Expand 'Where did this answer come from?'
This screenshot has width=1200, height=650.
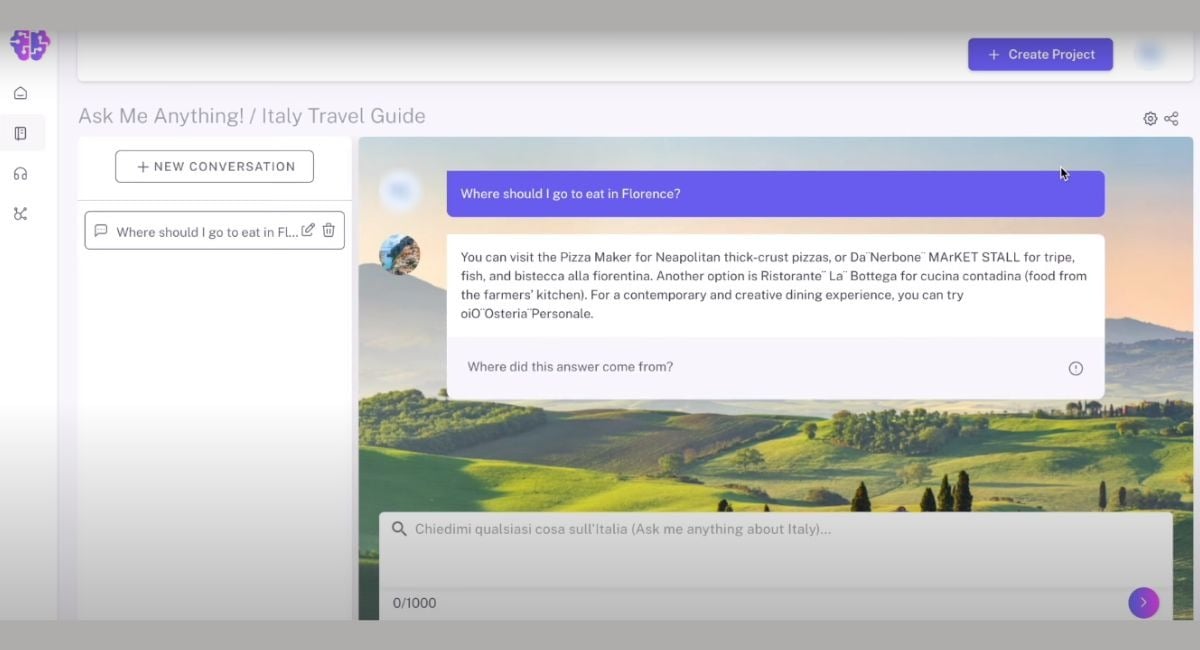click(570, 367)
